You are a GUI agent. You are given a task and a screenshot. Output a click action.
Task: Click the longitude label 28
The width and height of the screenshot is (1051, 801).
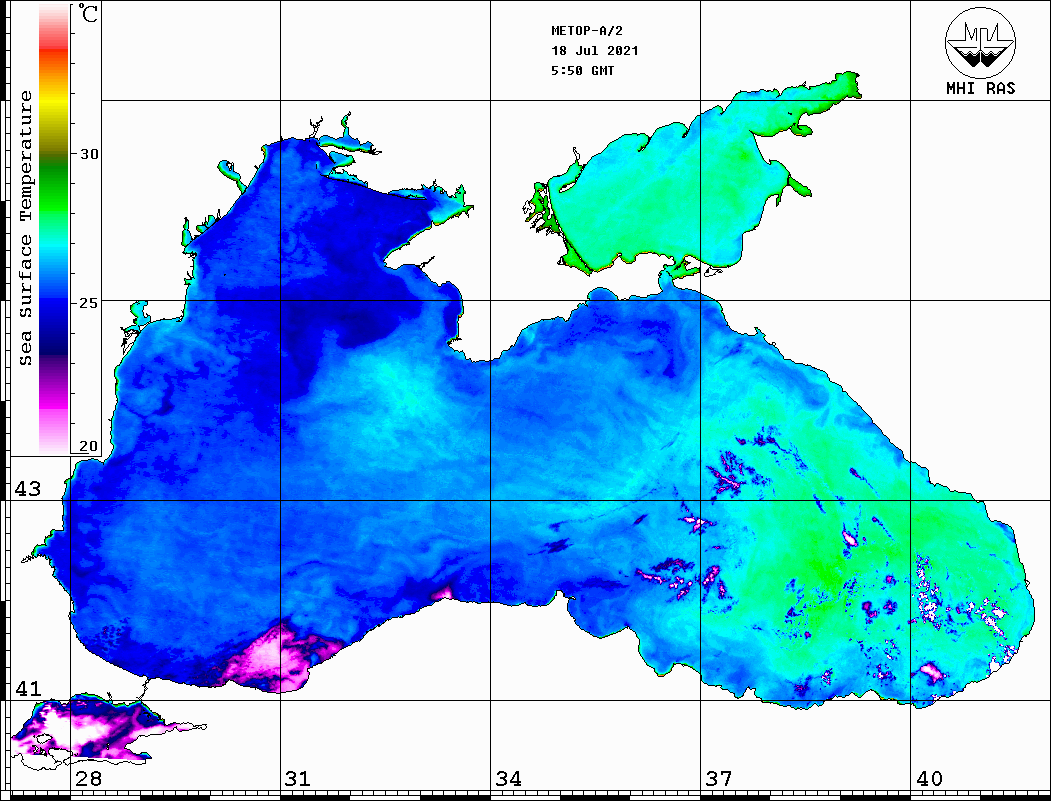[x=88, y=779]
